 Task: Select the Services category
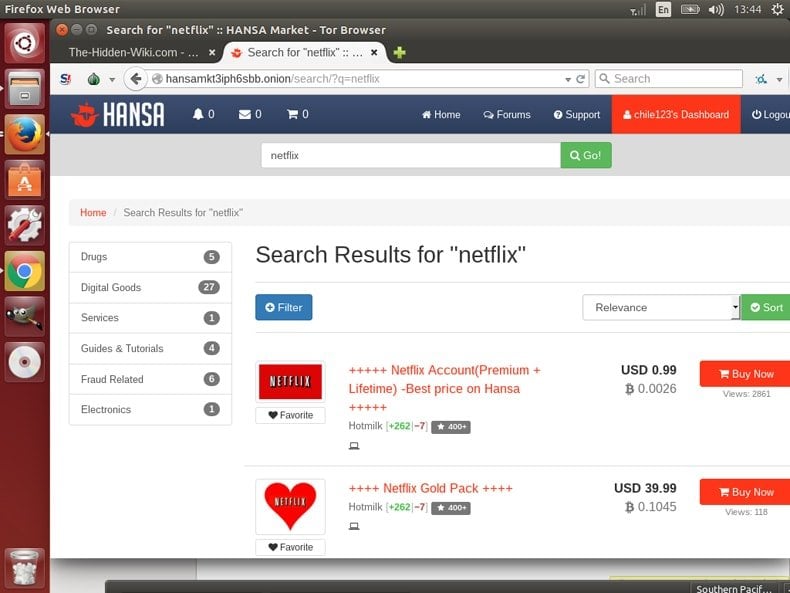[x=150, y=318]
